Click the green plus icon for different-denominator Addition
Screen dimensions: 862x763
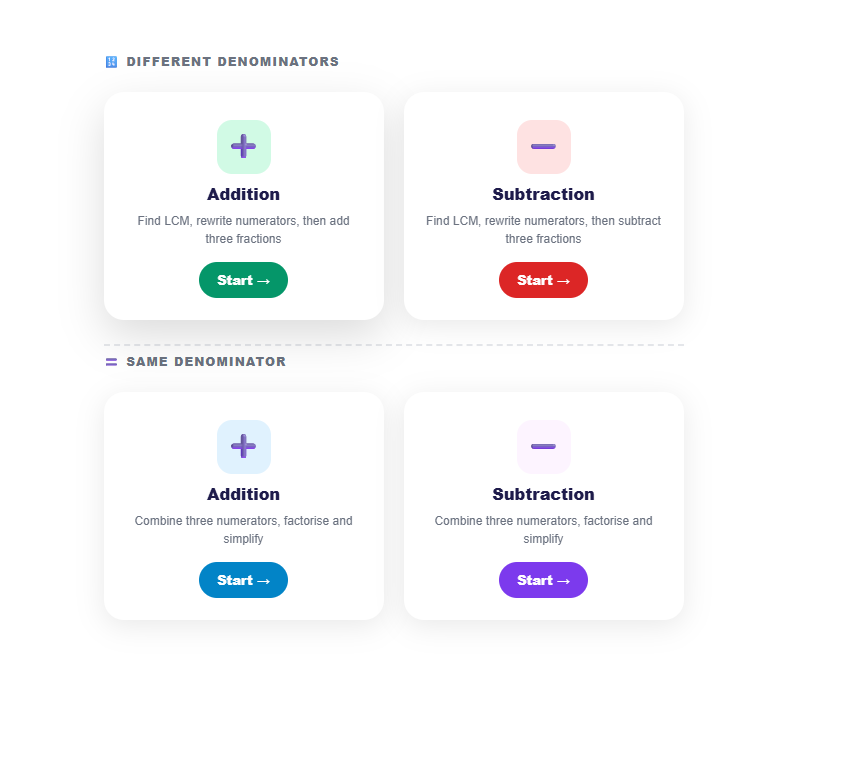click(243, 147)
